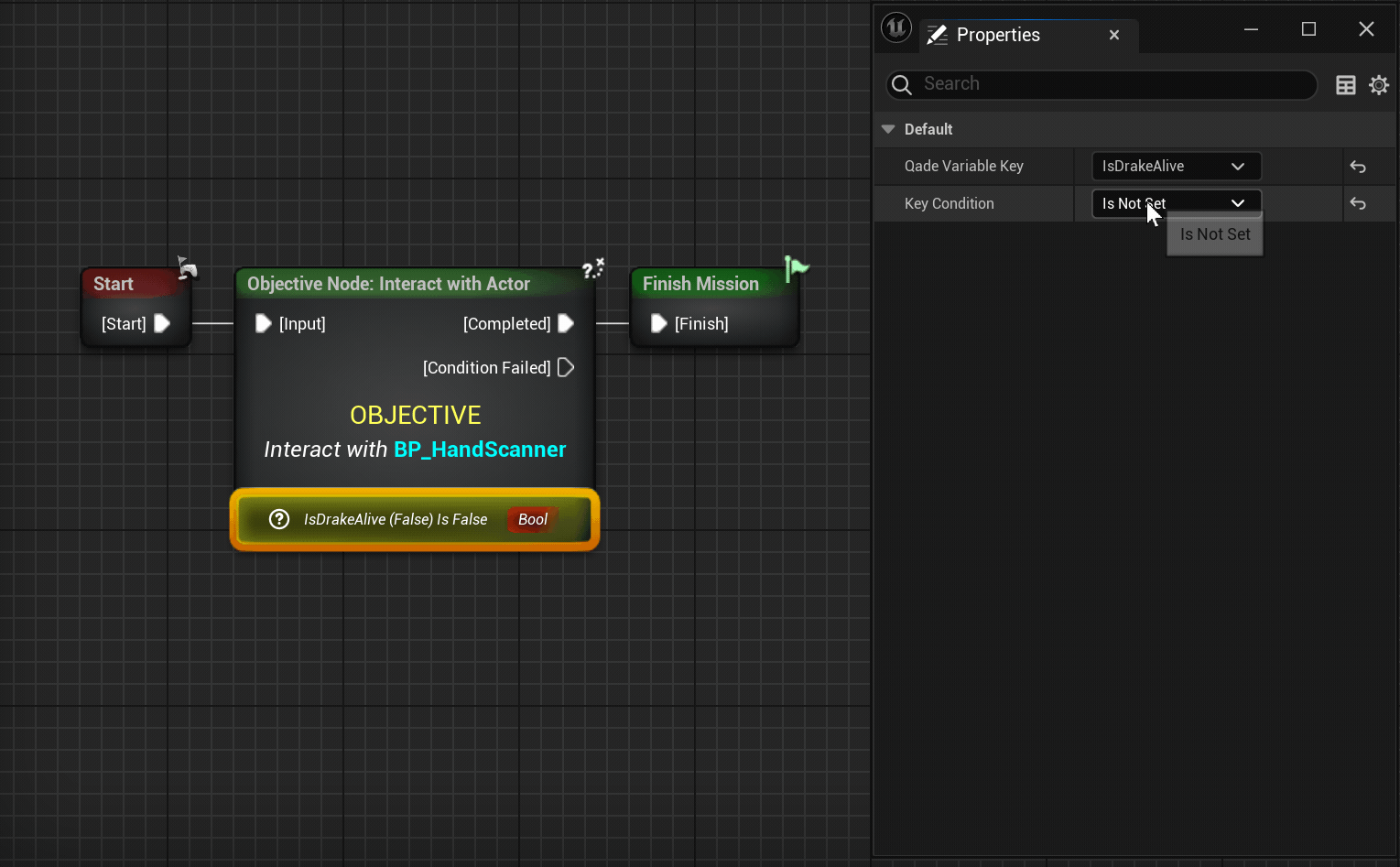Click the OBJECTIVE heading text

coord(416,415)
